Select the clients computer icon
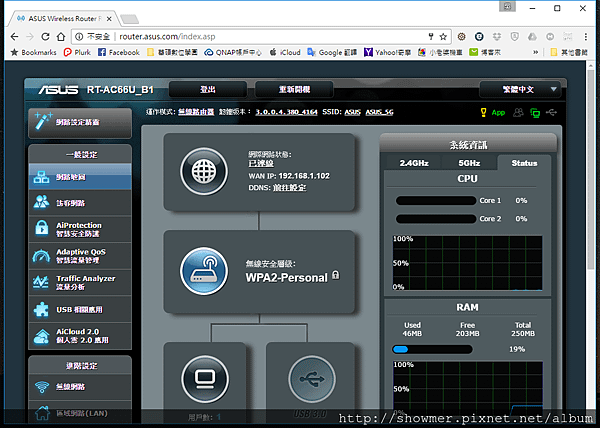The image size is (600, 428). (205, 379)
